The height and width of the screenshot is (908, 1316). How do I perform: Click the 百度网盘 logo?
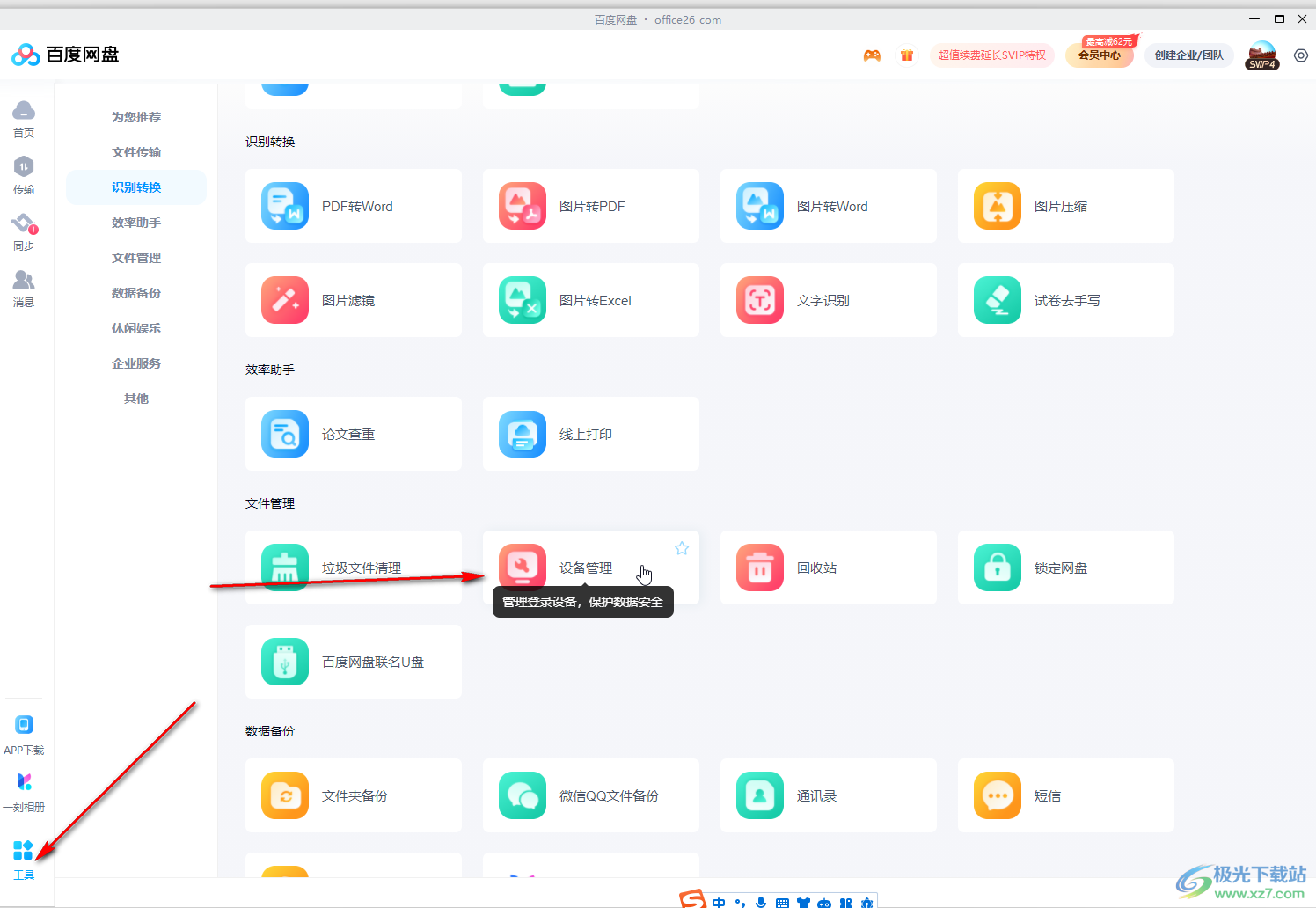[65, 55]
